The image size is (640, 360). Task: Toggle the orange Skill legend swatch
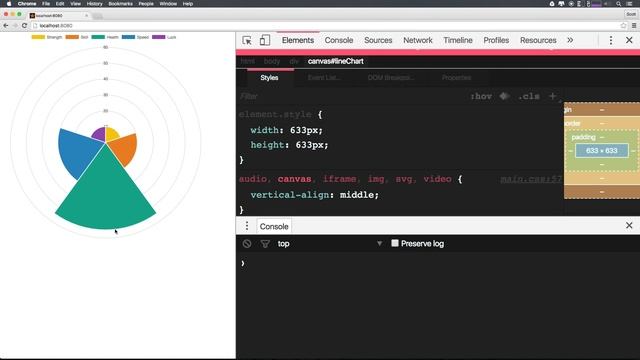pos(72,37)
